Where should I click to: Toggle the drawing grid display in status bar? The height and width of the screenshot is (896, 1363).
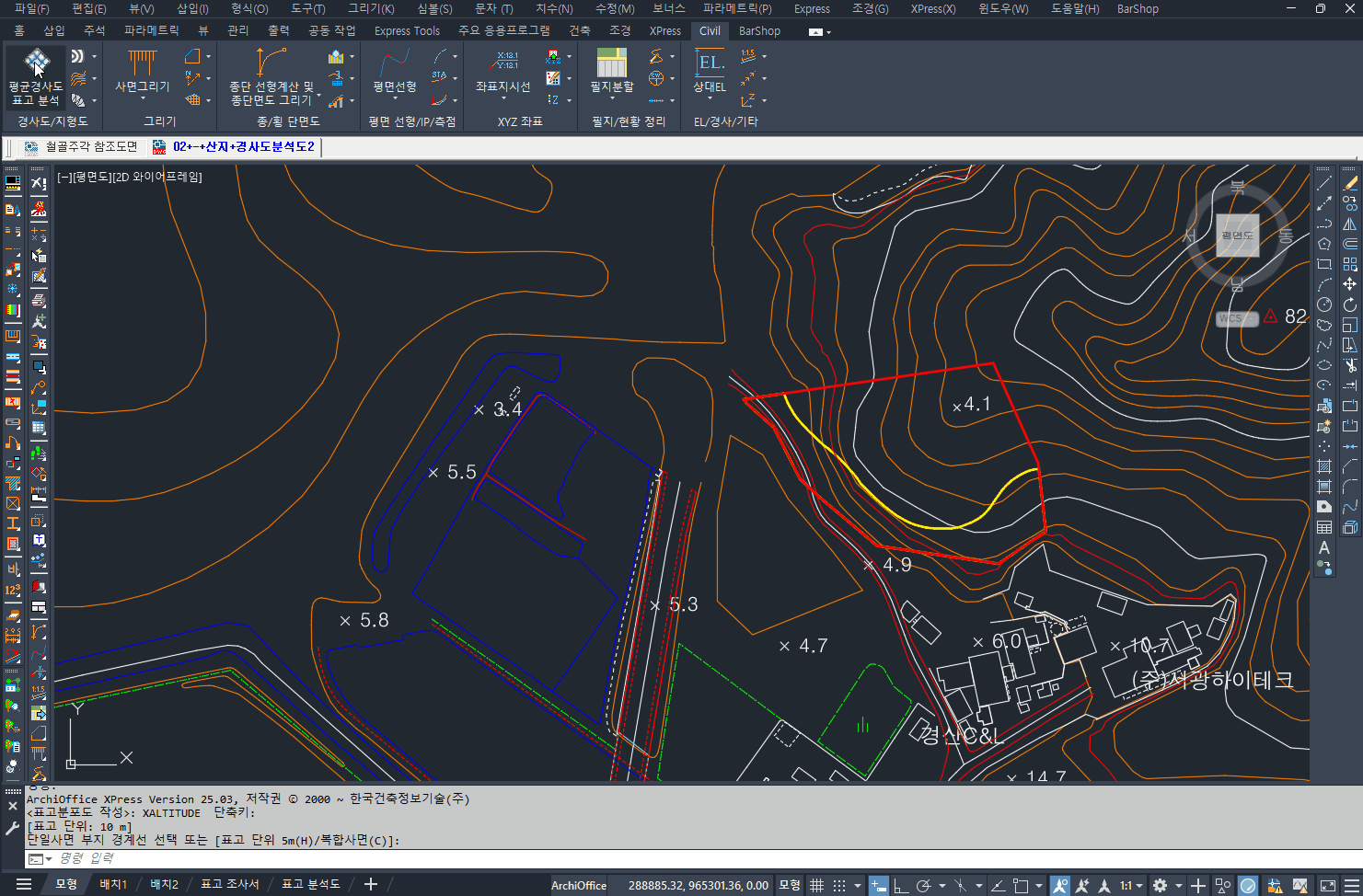pos(816,885)
